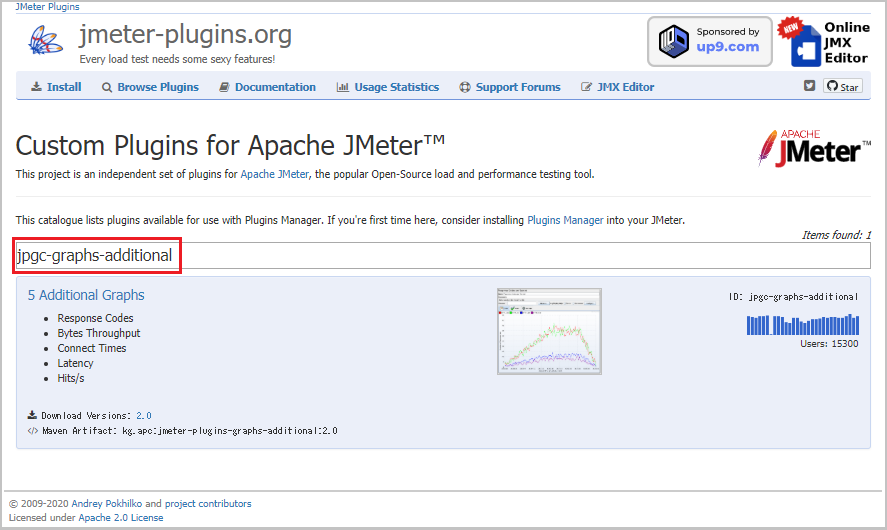Image resolution: width=887 pixels, height=530 pixels.
Task: Click the jmeter-plugins.org butterfly logo
Action: click(x=45, y=41)
